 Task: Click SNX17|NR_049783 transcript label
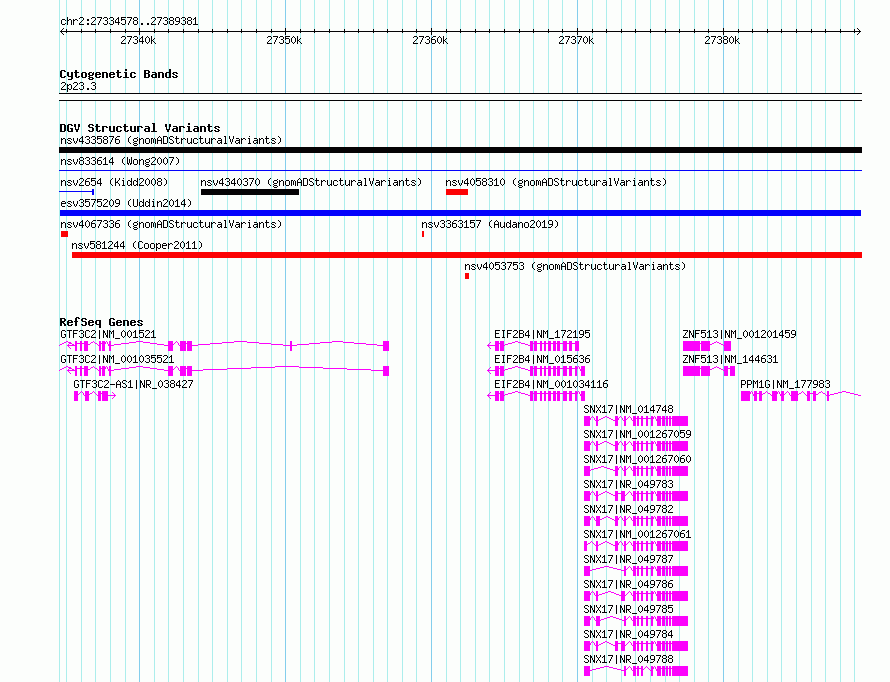pos(628,484)
